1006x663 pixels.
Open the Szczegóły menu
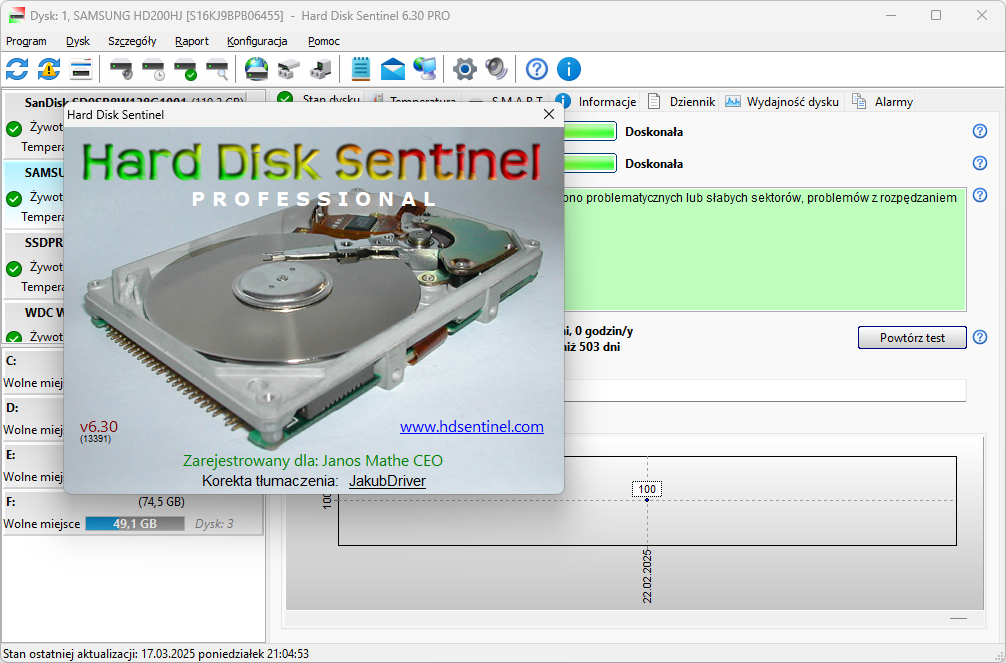(x=132, y=41)
